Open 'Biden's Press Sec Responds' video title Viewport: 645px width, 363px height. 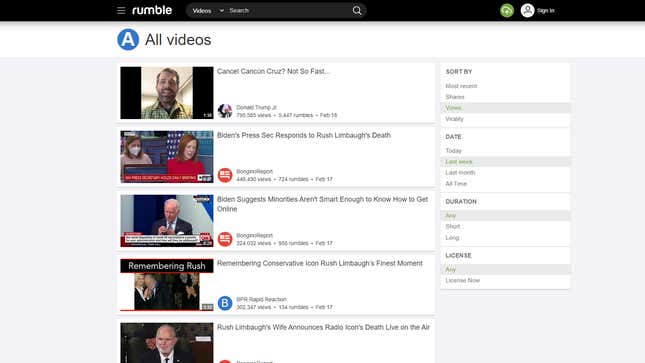coord(304,135)
